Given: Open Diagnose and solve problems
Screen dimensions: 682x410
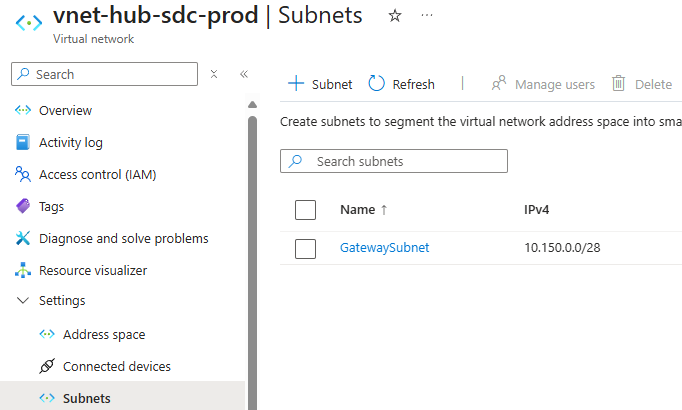Looking at the screenshot, I should coord(124,238).
